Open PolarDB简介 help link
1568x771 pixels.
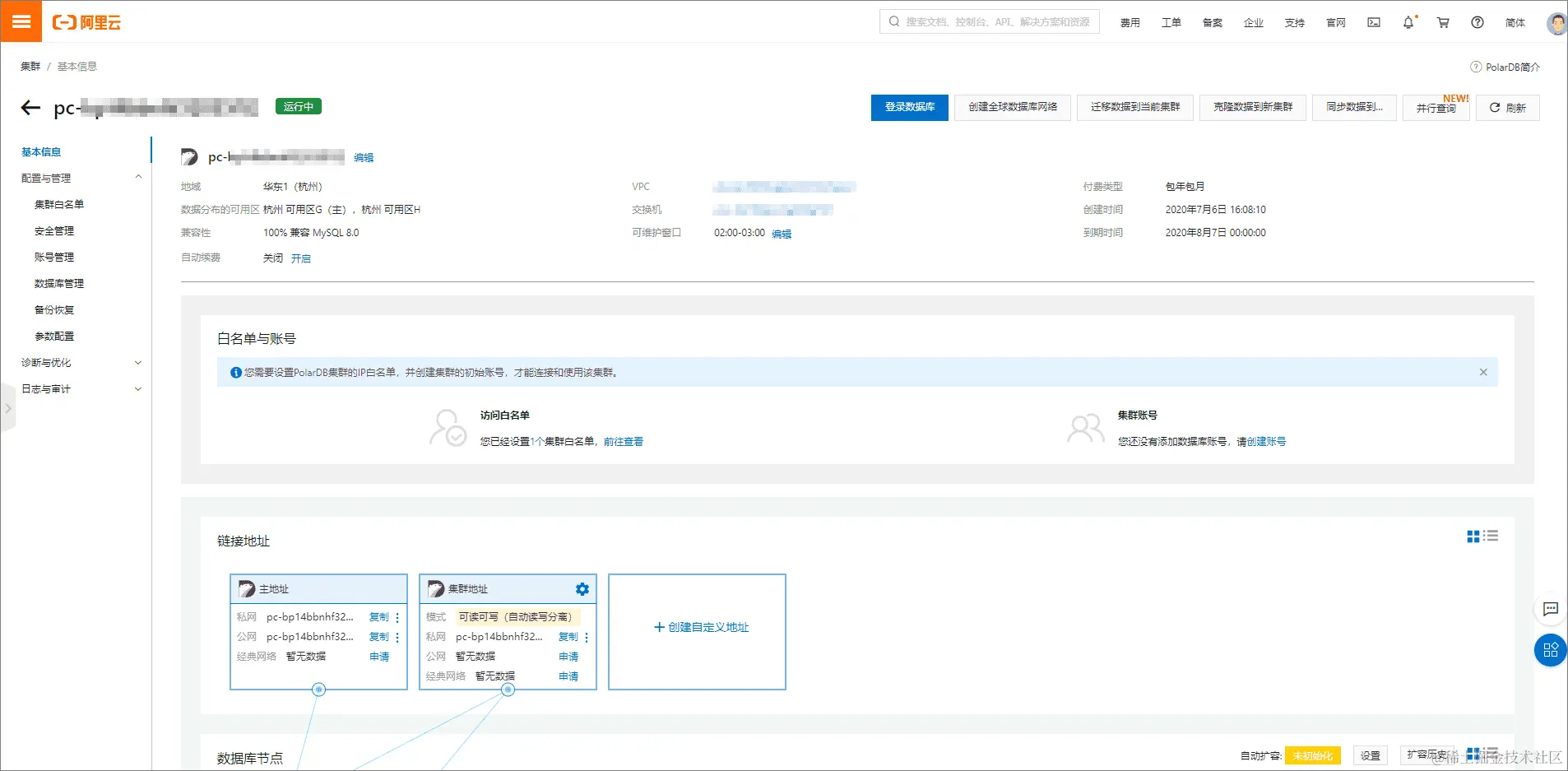[1505, 67]
